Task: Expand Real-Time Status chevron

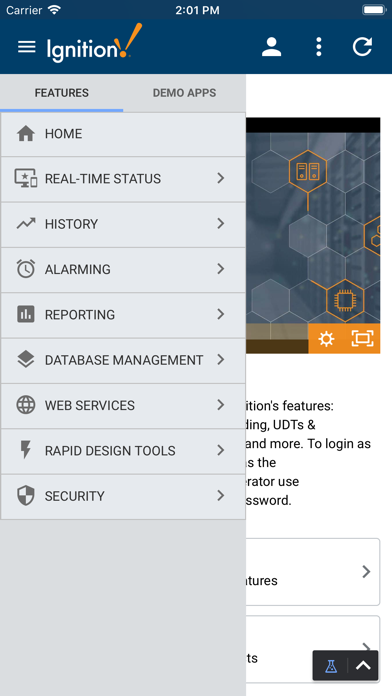Action: pyautogui.click(x=221, y=178)
